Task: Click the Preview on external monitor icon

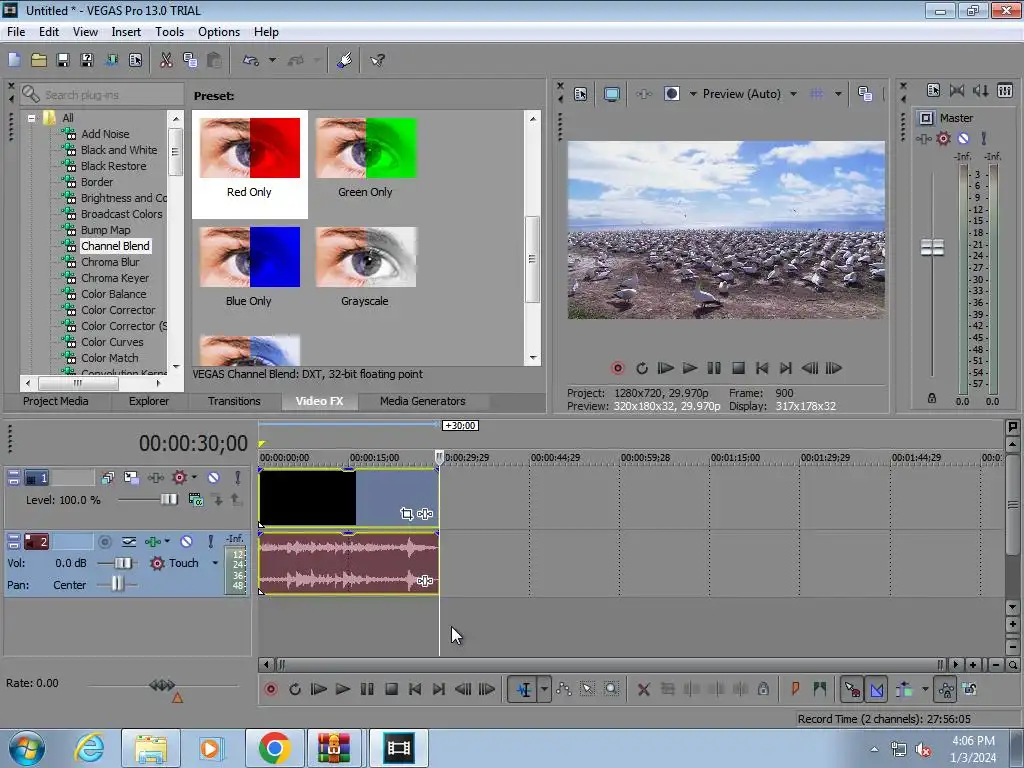Action: tap(612, 94)
